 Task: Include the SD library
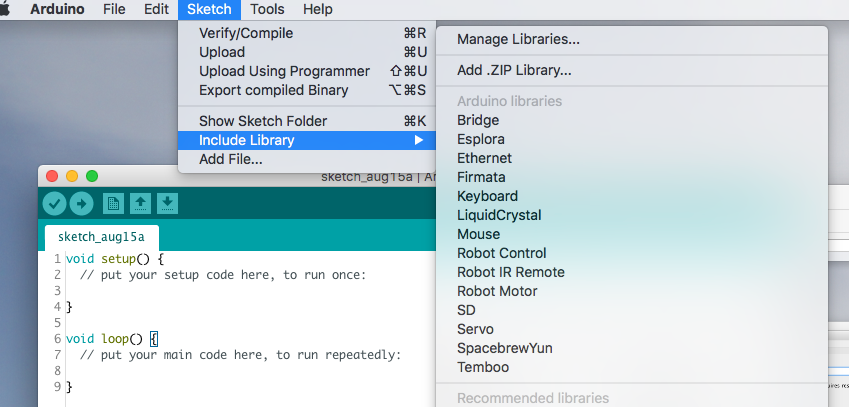[632, 310]
